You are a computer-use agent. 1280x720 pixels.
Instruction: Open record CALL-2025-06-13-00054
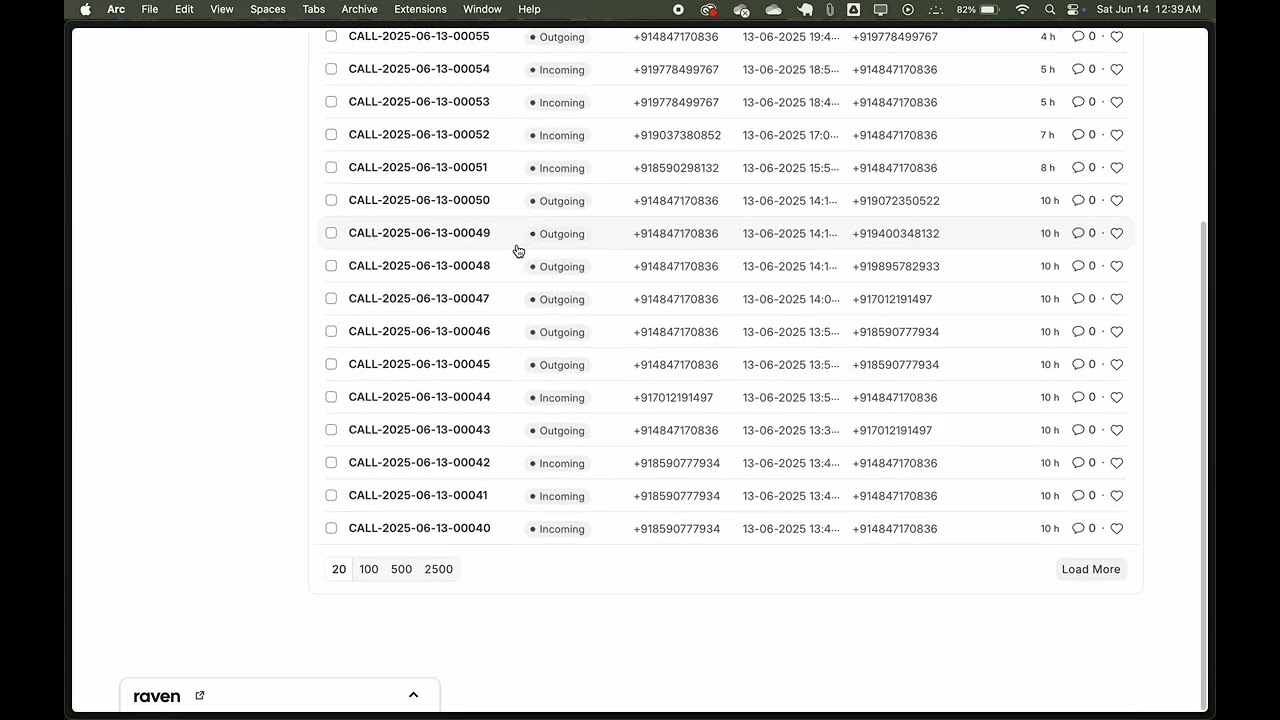click(419, 69)
